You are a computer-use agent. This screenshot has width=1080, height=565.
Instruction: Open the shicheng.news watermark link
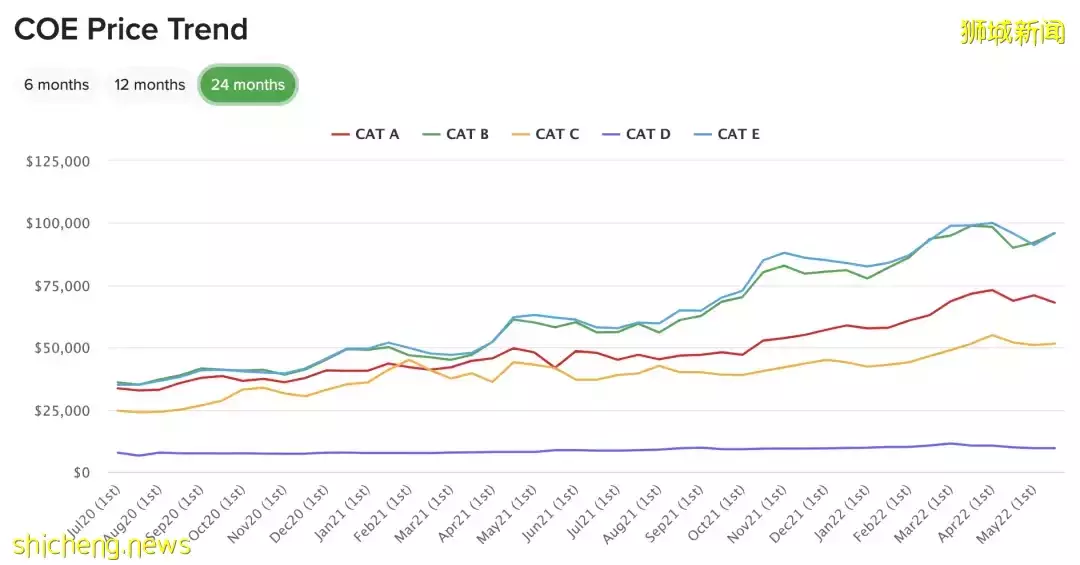102,545
